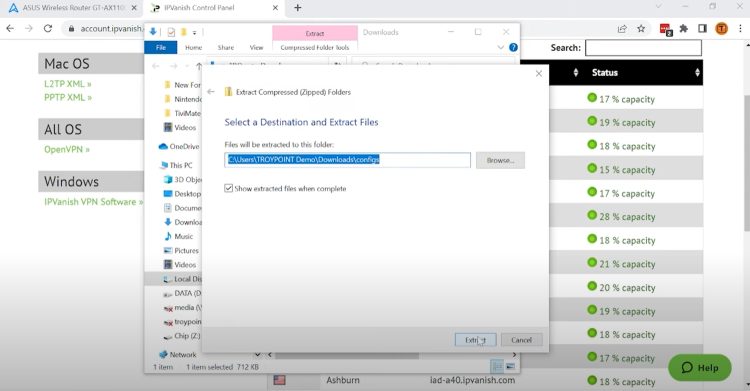Open the tab search chevron in browser
750x391 pixels.
click(658, 7)
